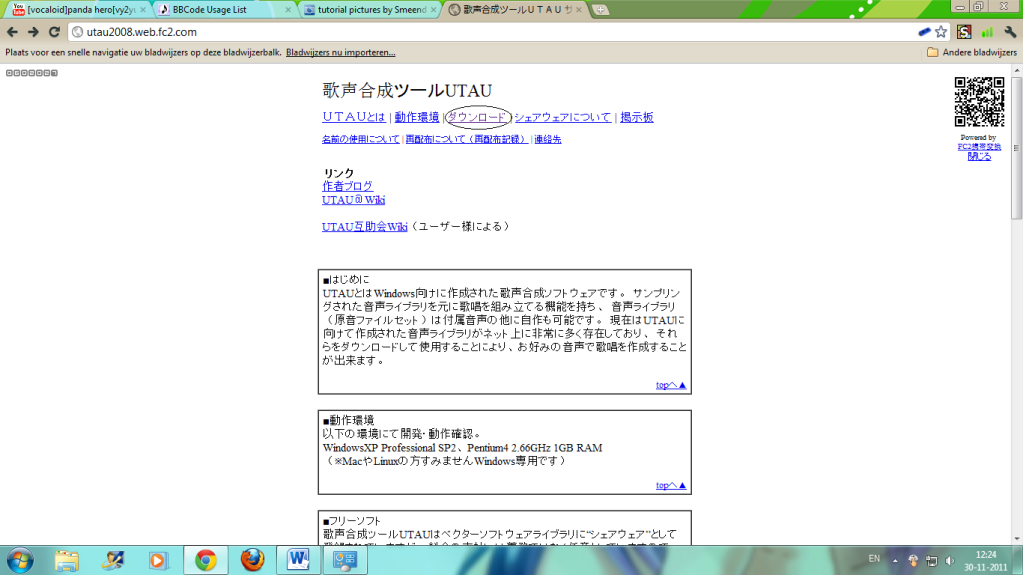
Task: Select the 歌声合成ツールUTAU tab
Action: click(515, 10)
